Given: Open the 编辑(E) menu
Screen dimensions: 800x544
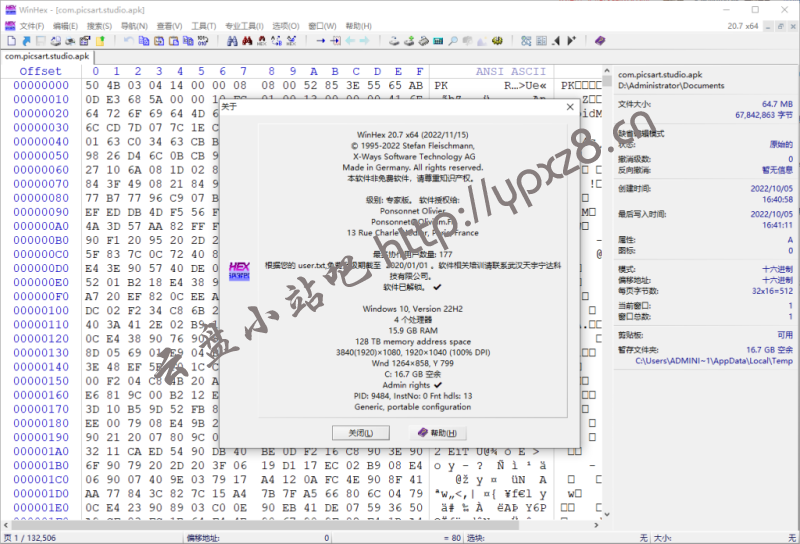Looking at the screenshot, I should [65, 26].
